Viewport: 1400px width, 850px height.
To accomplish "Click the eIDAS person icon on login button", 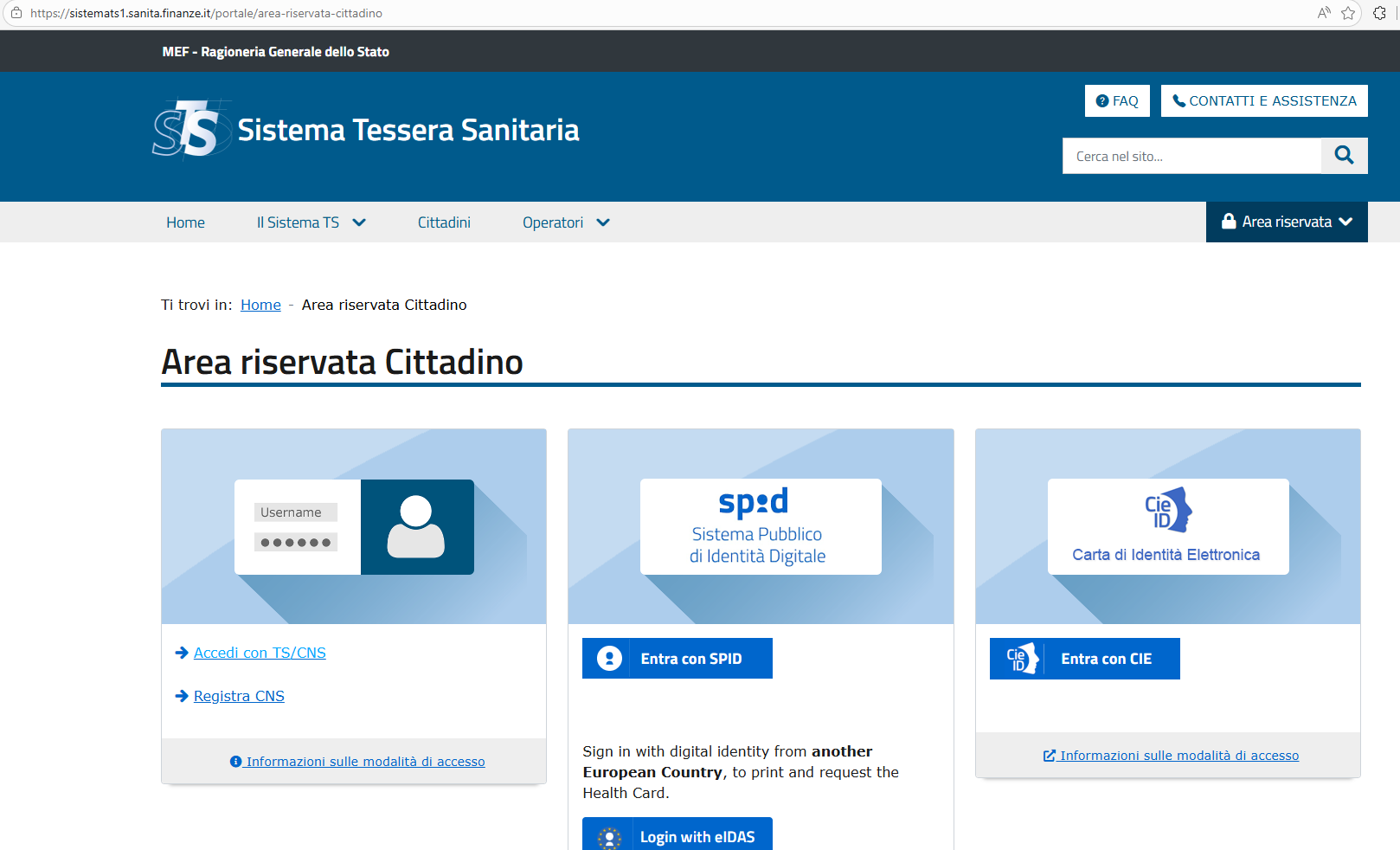I will pyautogui.click(x=608, y=836).
